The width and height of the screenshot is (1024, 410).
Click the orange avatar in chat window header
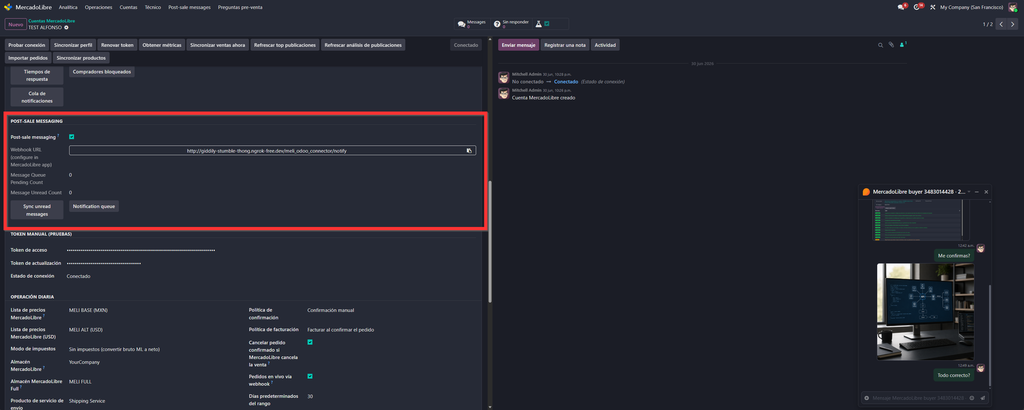tap(866, 192)
